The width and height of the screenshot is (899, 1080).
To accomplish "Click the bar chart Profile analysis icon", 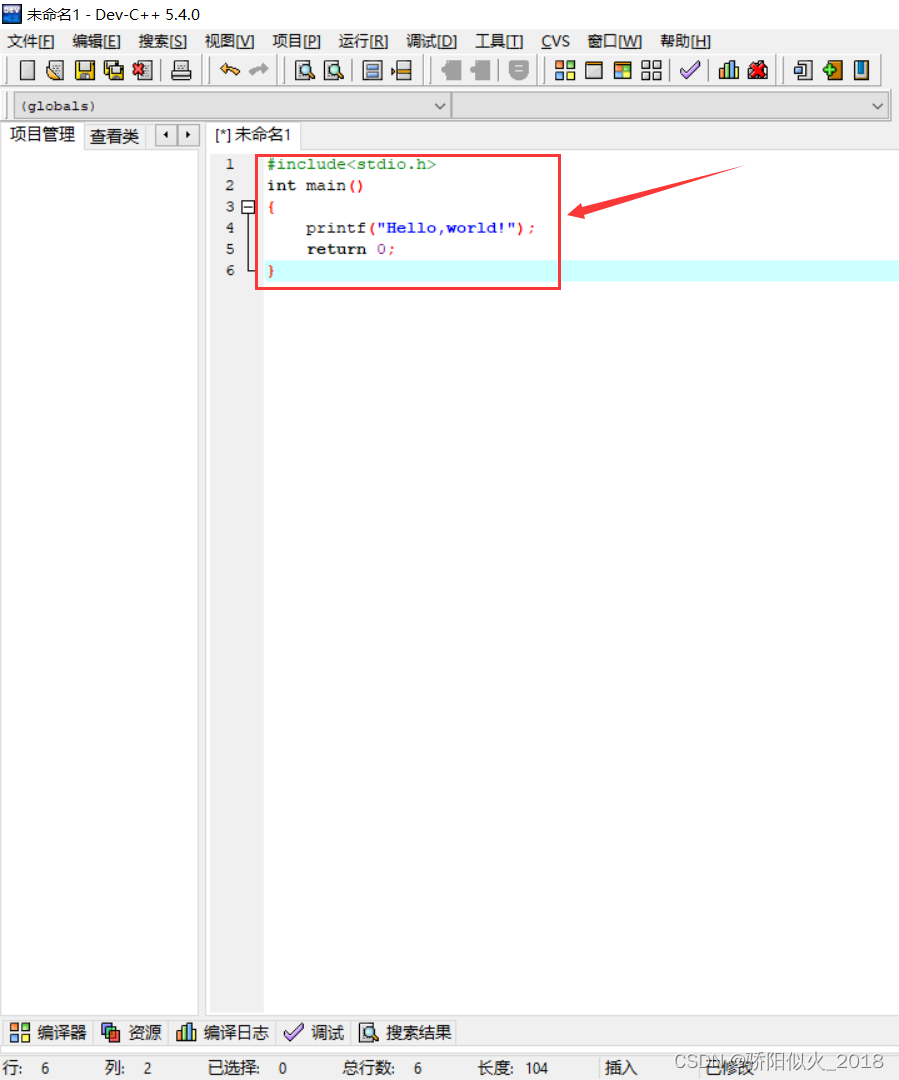I will [x=728, y=70].
